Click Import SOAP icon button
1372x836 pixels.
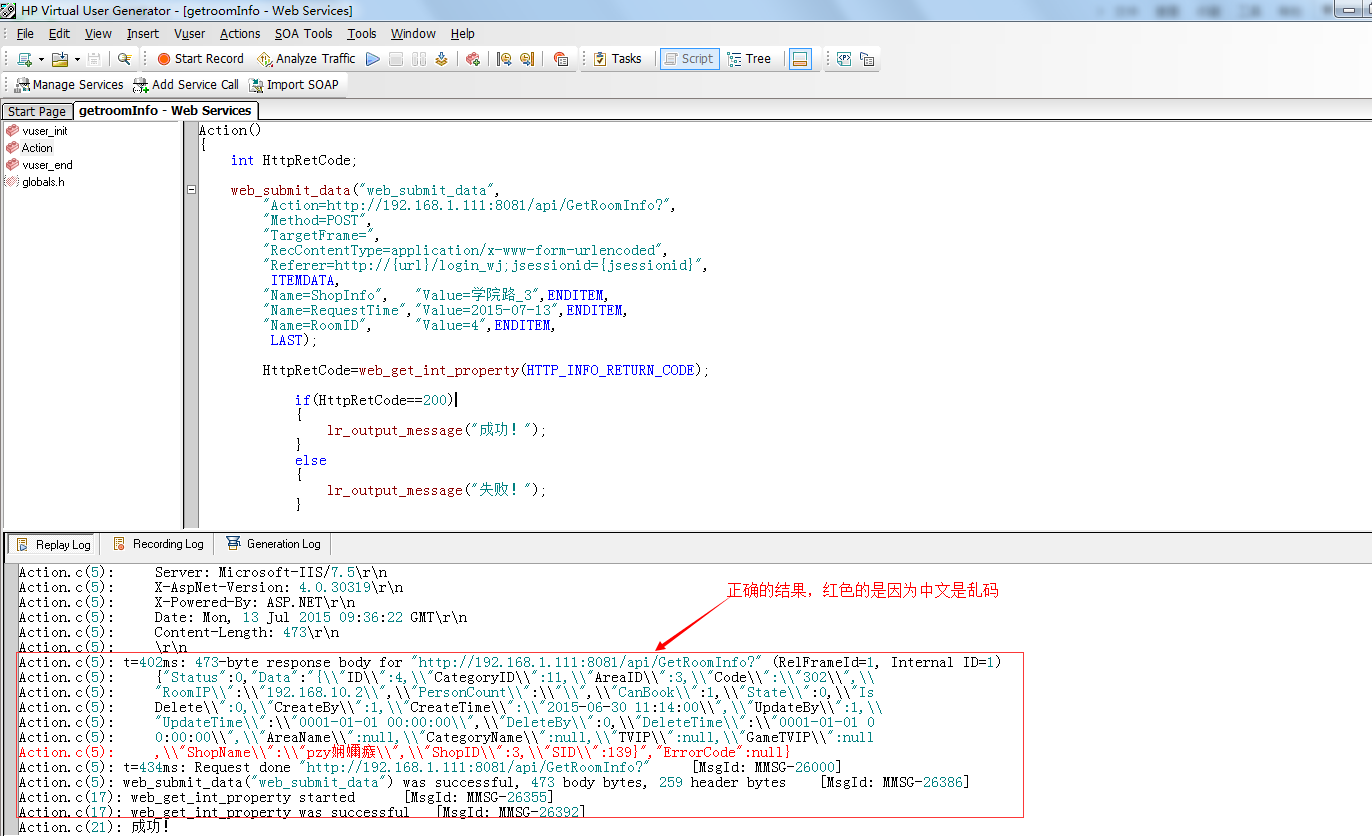coord(294,85)
